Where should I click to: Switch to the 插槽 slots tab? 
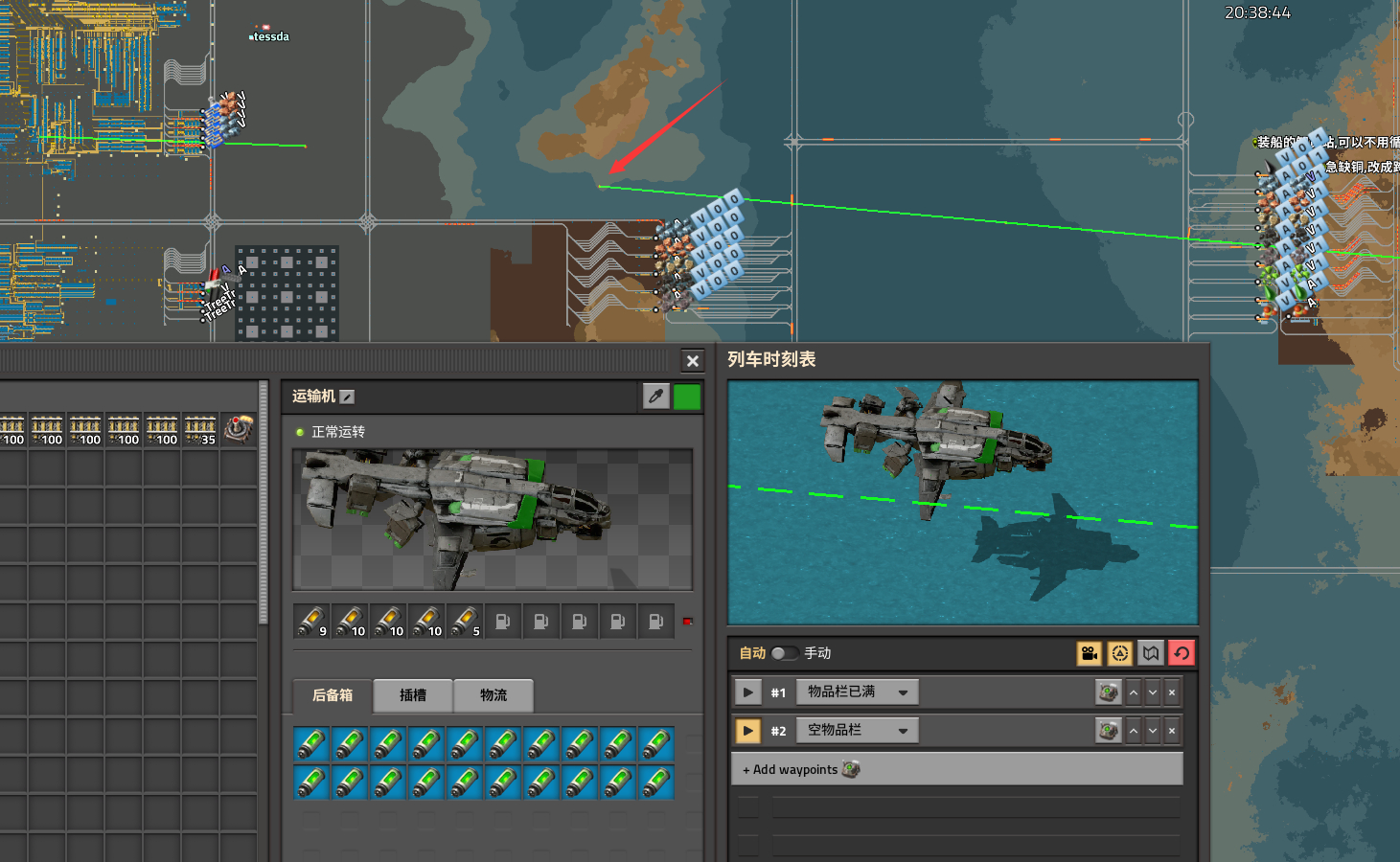click(x=413, y=695)
